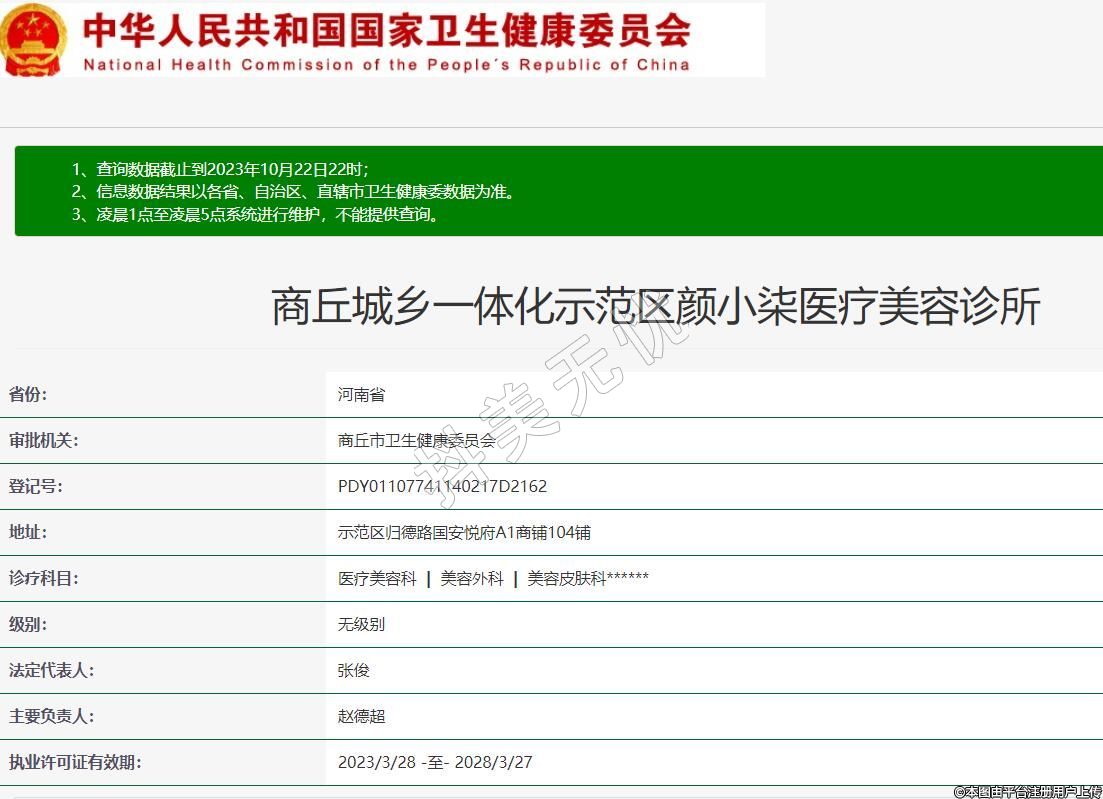The width and height of the screenshot is (1103, 799).
Task: Click the license validity period 2023/3/28 -至- 2028/3/27
Action: [435, 763]
